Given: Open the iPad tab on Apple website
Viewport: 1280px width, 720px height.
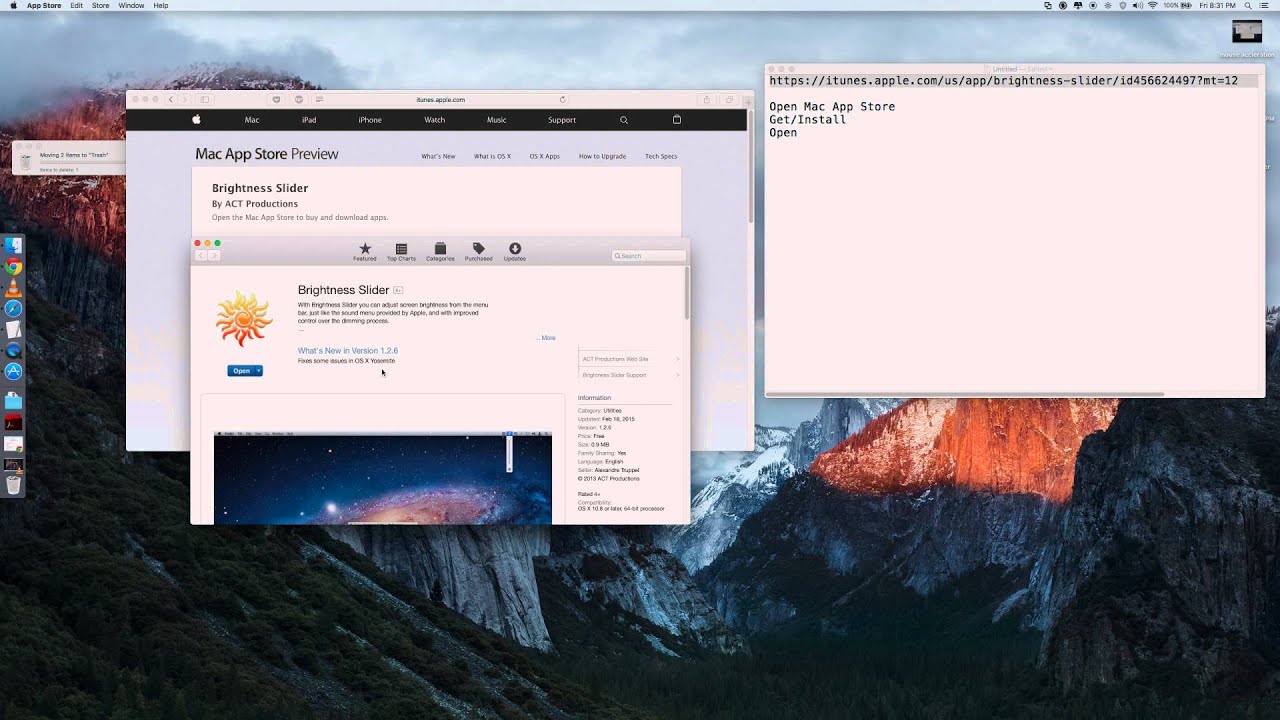Looking at the screenshot, I should (309, 120).
